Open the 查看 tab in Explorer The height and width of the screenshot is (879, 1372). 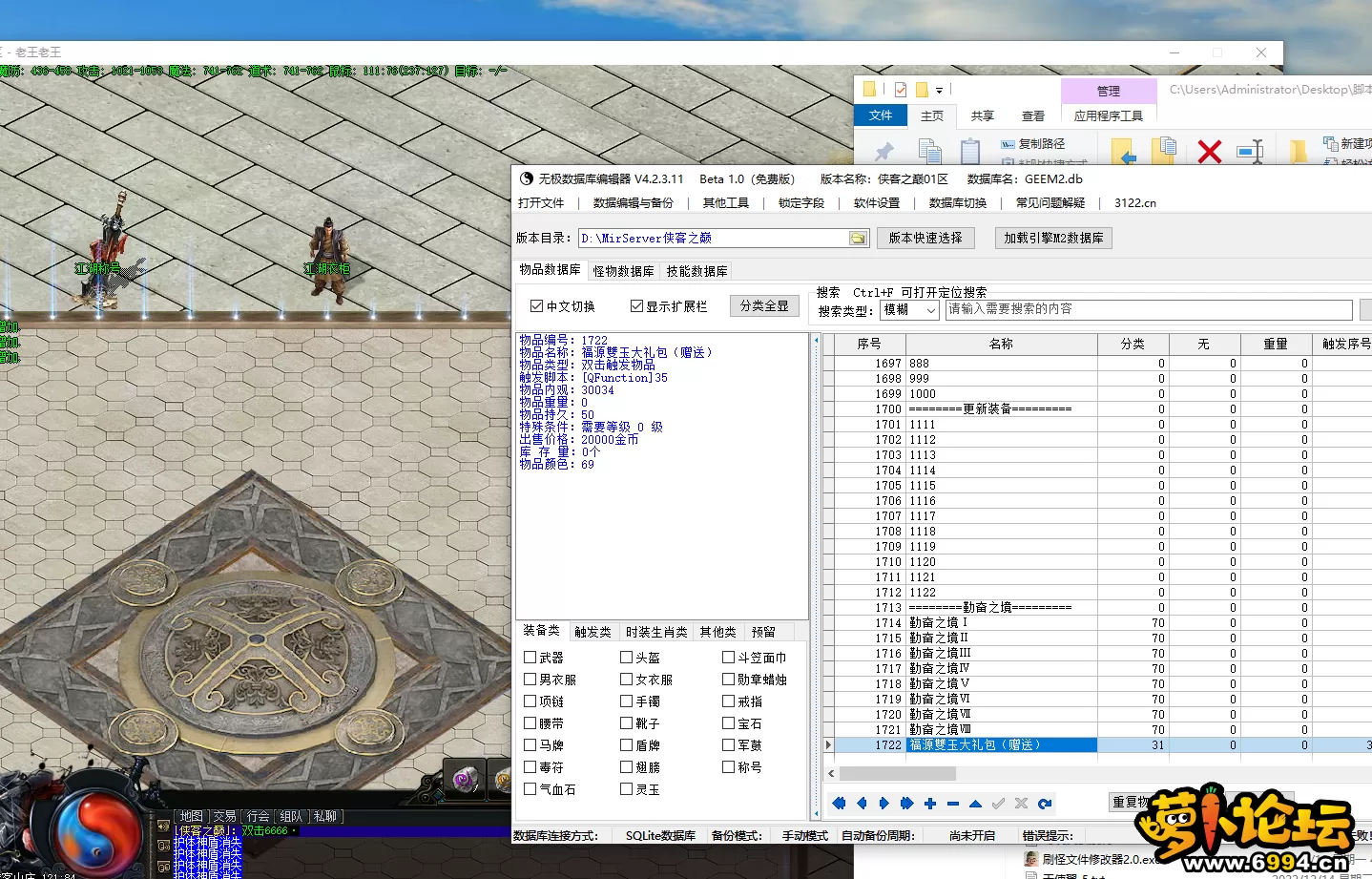point(1033,115)
